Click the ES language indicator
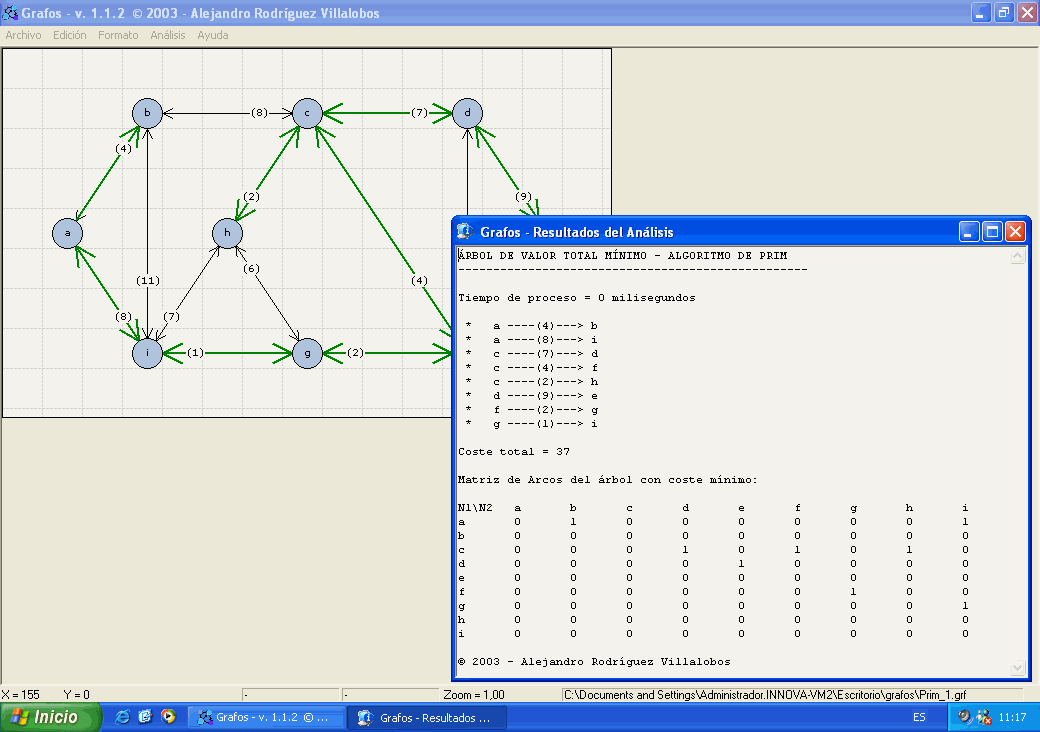 pos(919,717)
